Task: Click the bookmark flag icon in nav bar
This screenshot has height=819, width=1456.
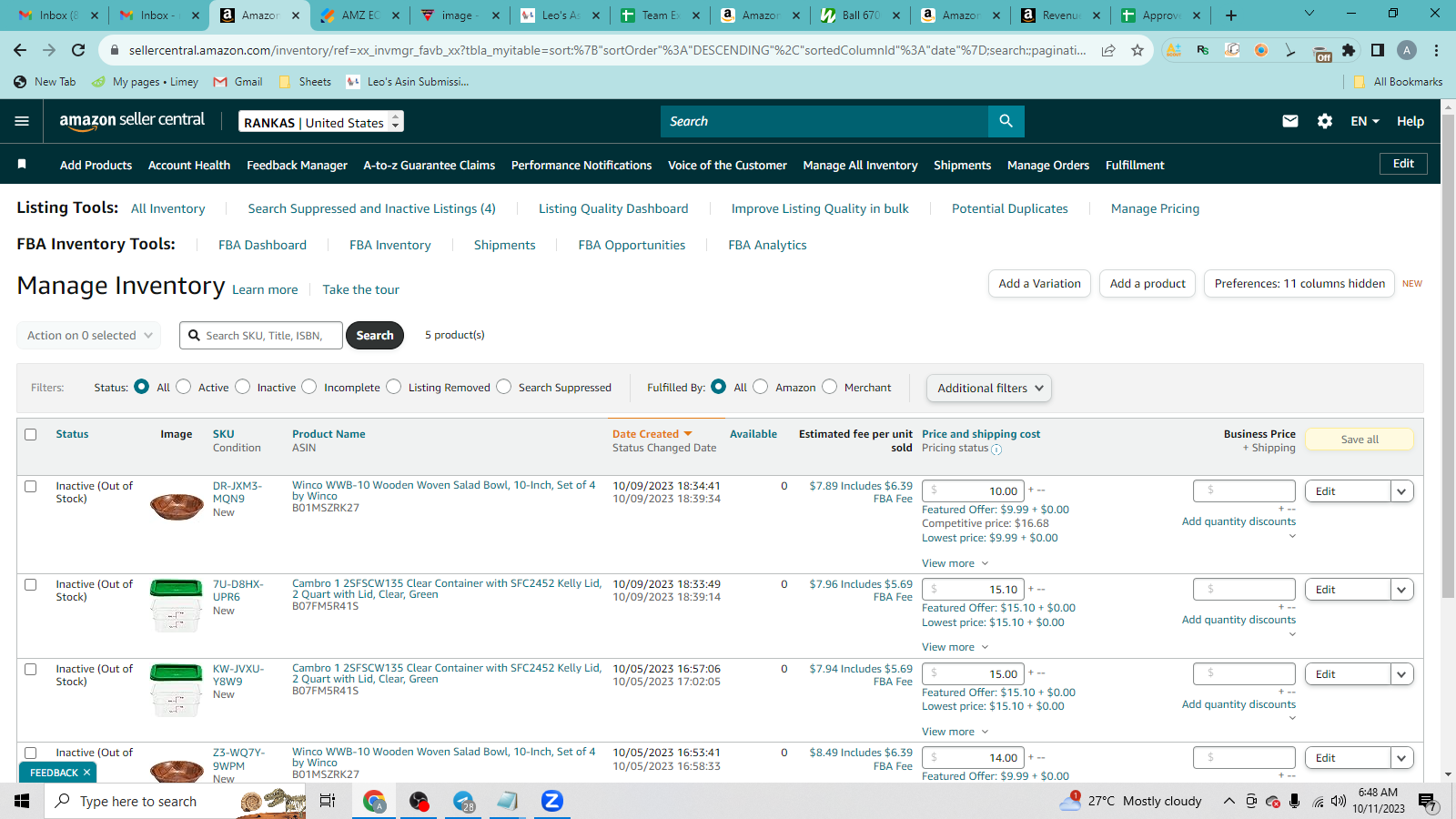Action: tap(22, 164)
